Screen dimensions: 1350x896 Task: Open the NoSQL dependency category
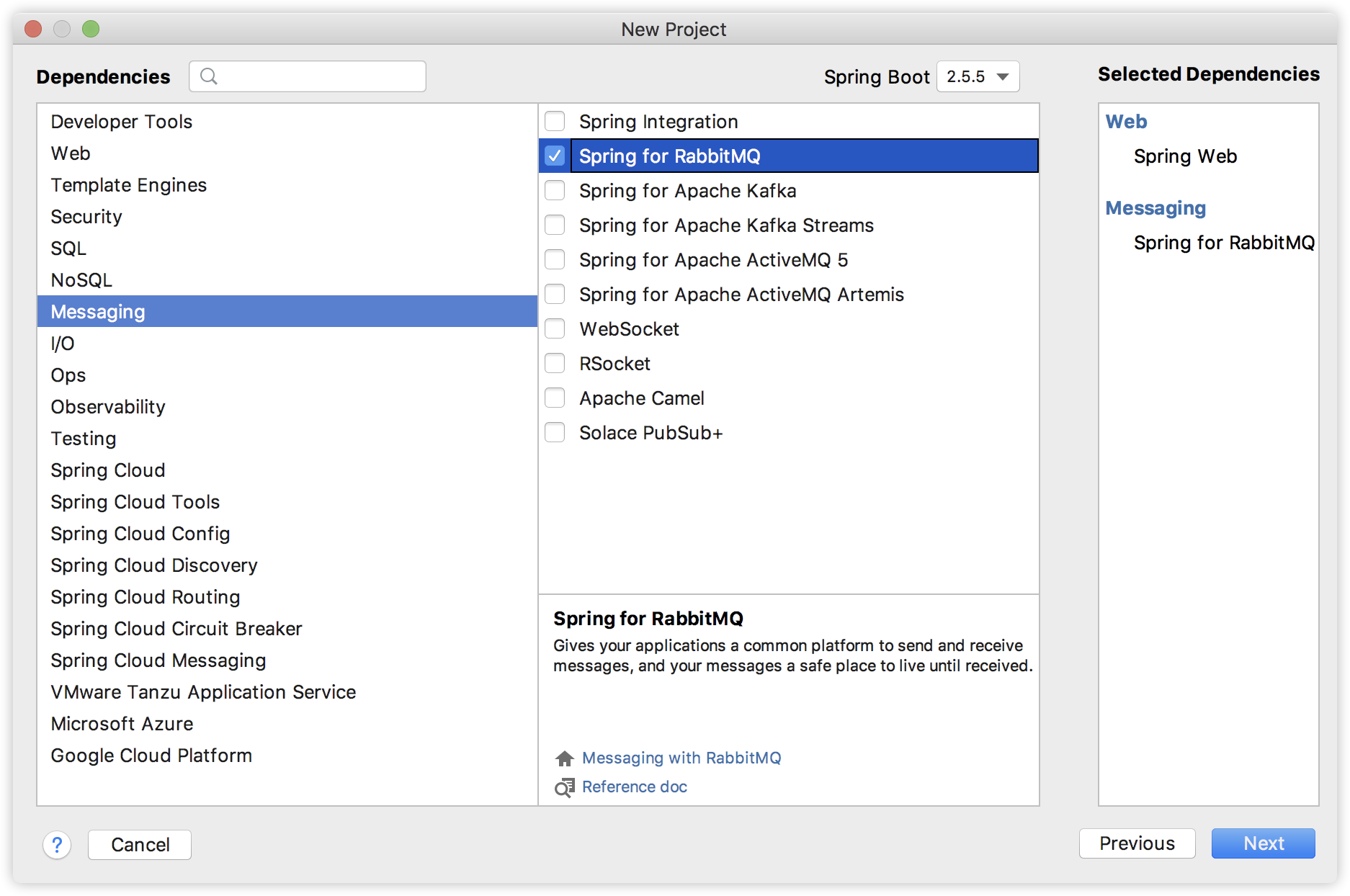(81, 280)
